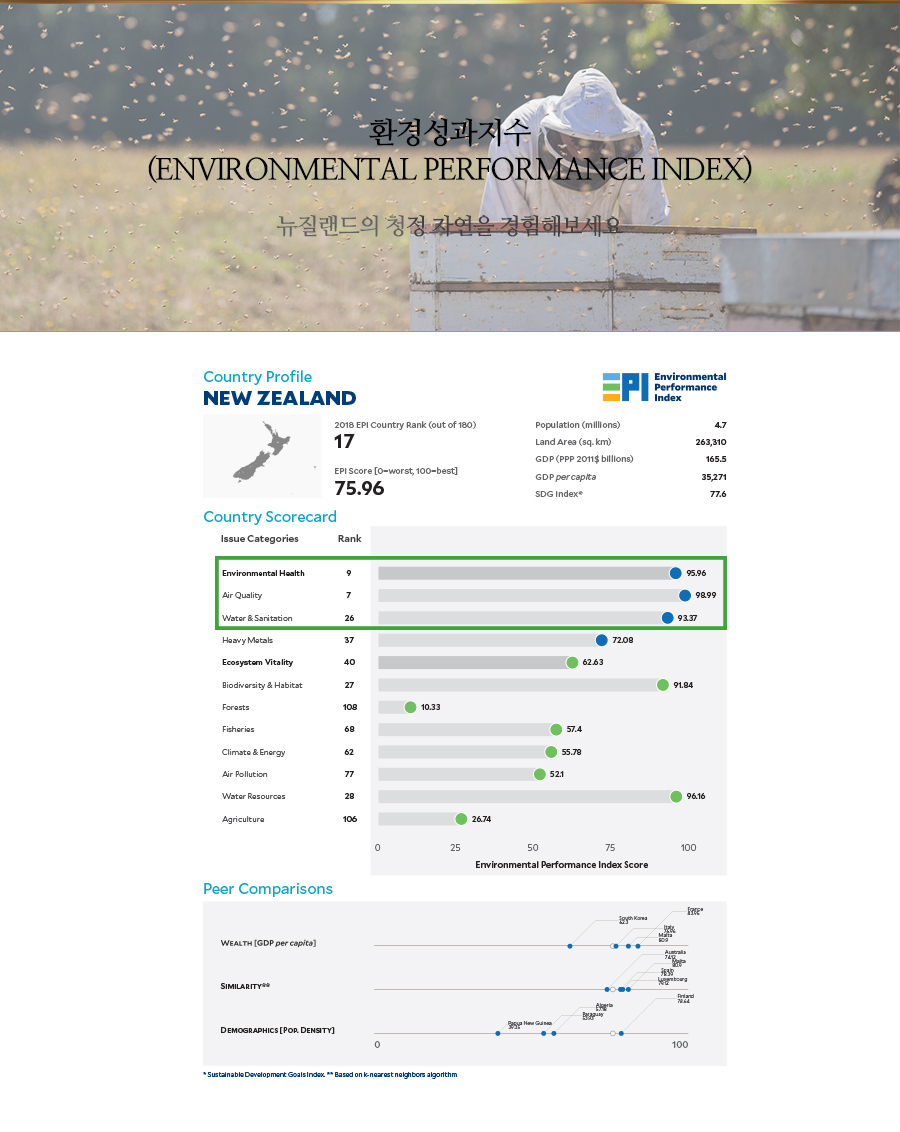Click the Fisheries score bar
Screen dimensions: 900x1132
(x=465, y=730)
